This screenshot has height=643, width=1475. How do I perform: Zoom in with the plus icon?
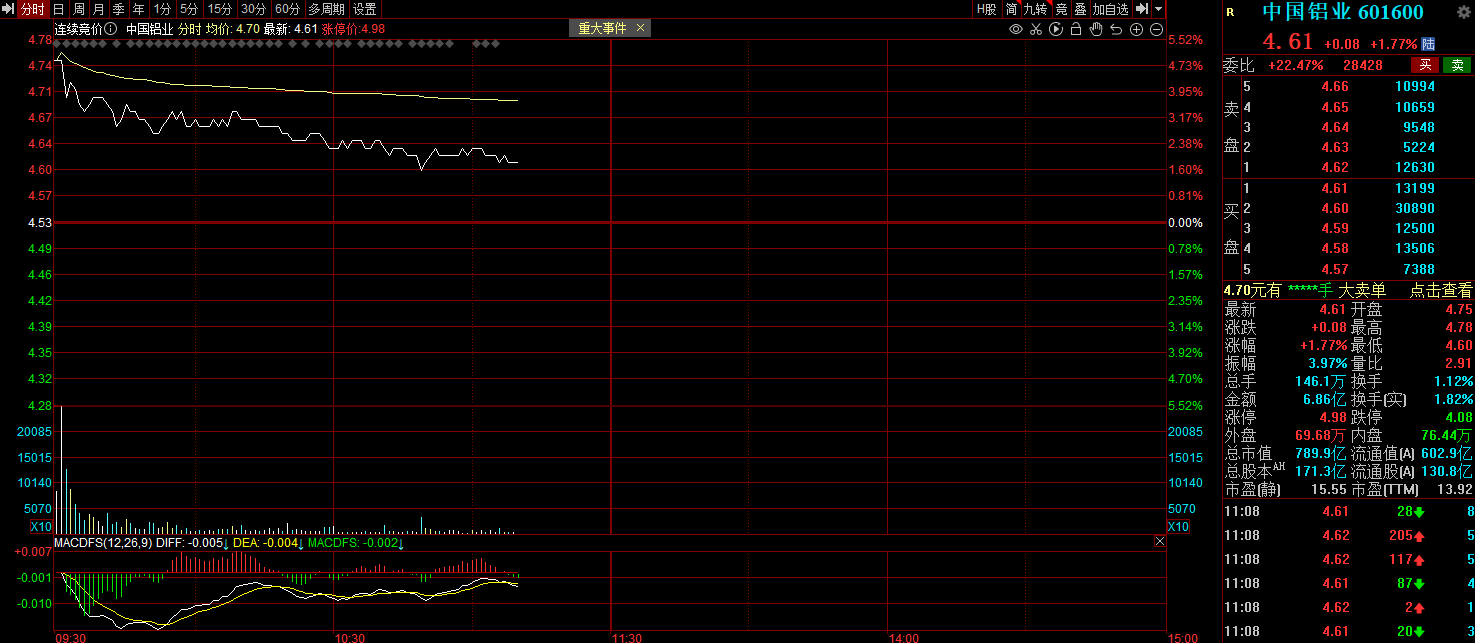(1136, 29)
